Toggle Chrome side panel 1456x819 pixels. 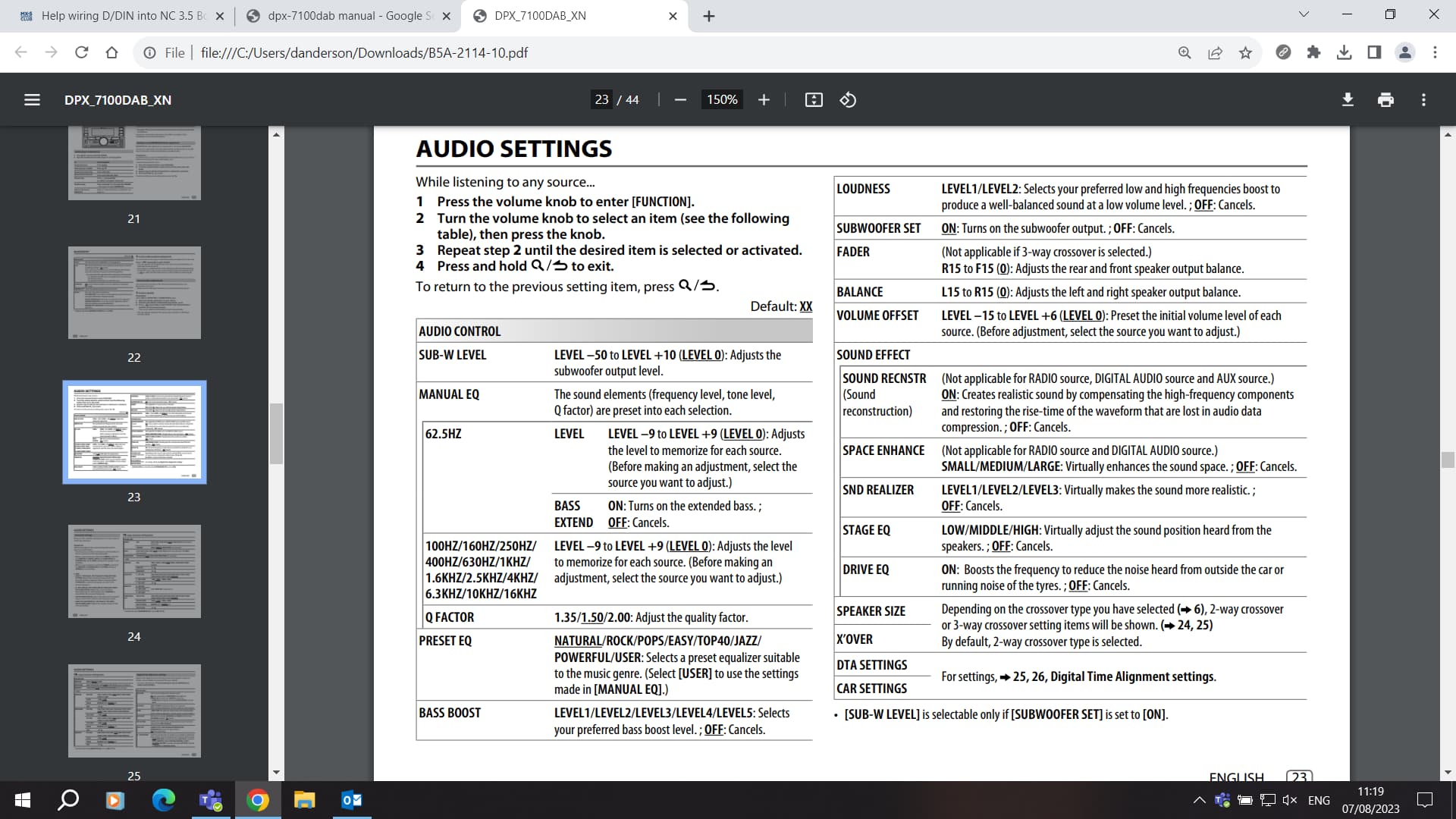(1374, 52)
